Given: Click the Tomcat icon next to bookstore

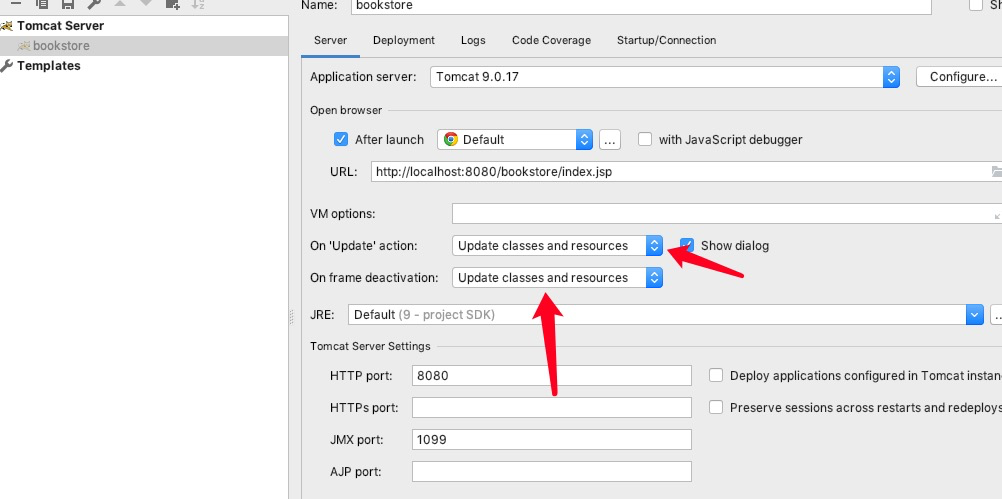Looking at the screenshot, I should click(x=24, y=46).
